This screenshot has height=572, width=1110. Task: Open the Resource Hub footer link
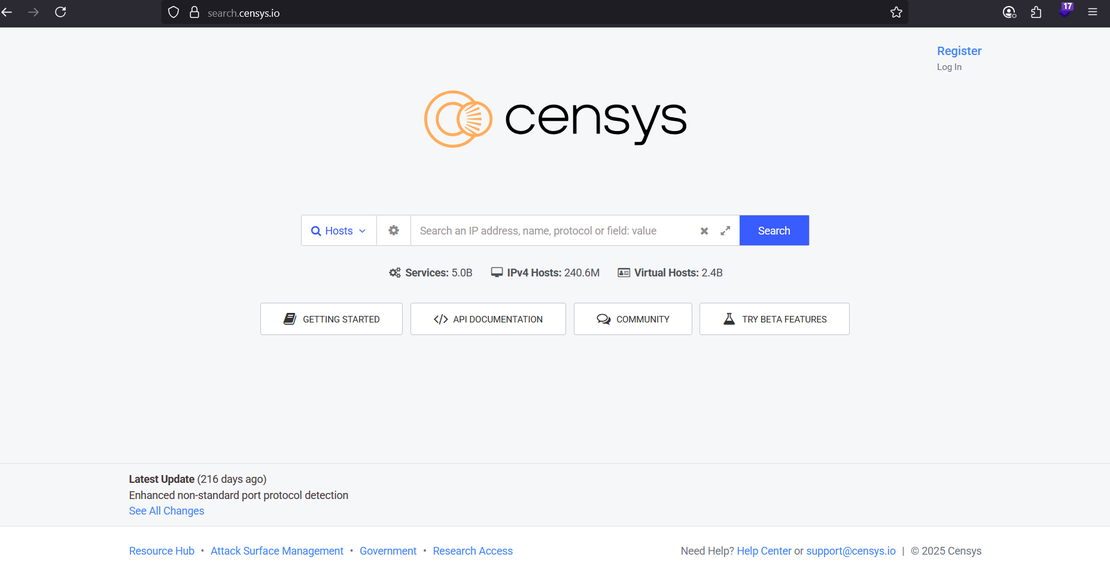(161, 551)
